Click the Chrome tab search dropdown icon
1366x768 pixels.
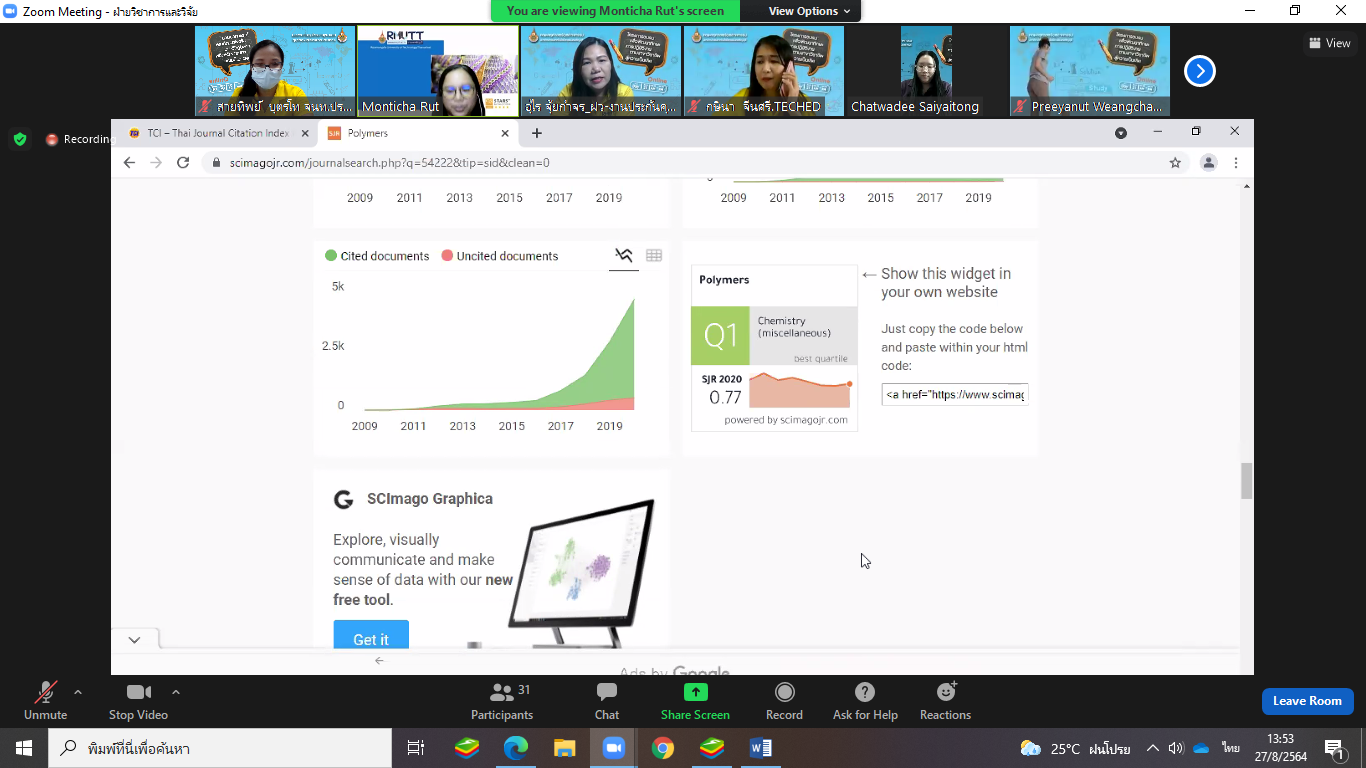(1121, 133)
